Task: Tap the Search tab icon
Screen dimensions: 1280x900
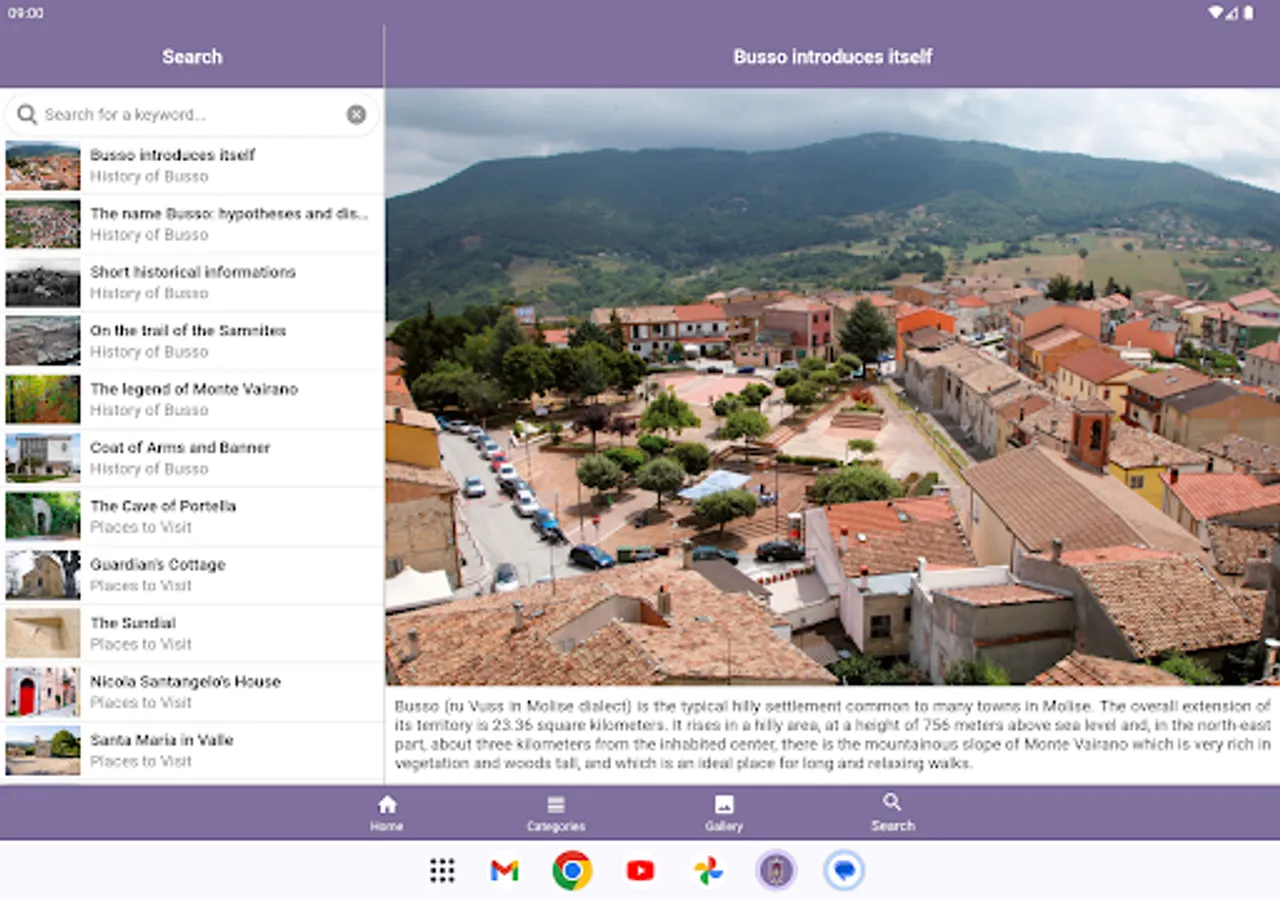Action: click(x=892, y=803)
